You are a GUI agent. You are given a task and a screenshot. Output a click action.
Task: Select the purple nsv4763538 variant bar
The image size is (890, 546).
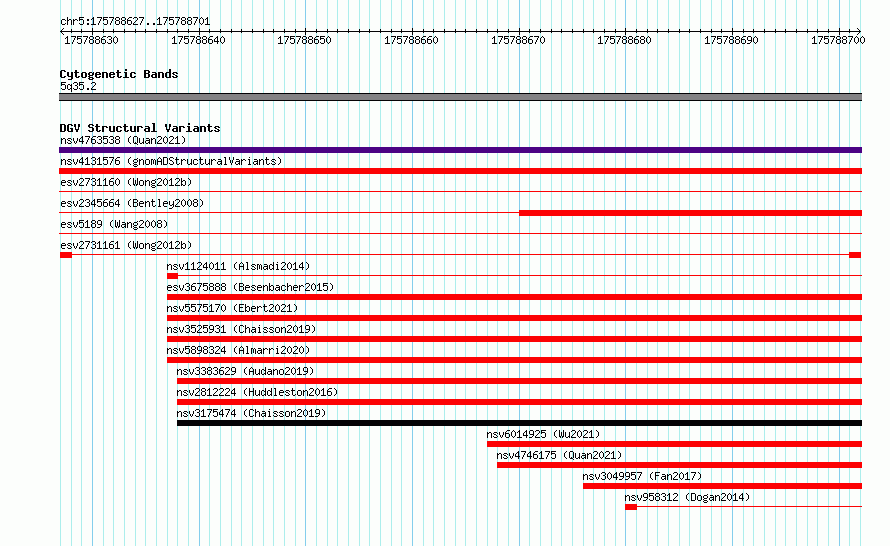[x=460, y=150]
